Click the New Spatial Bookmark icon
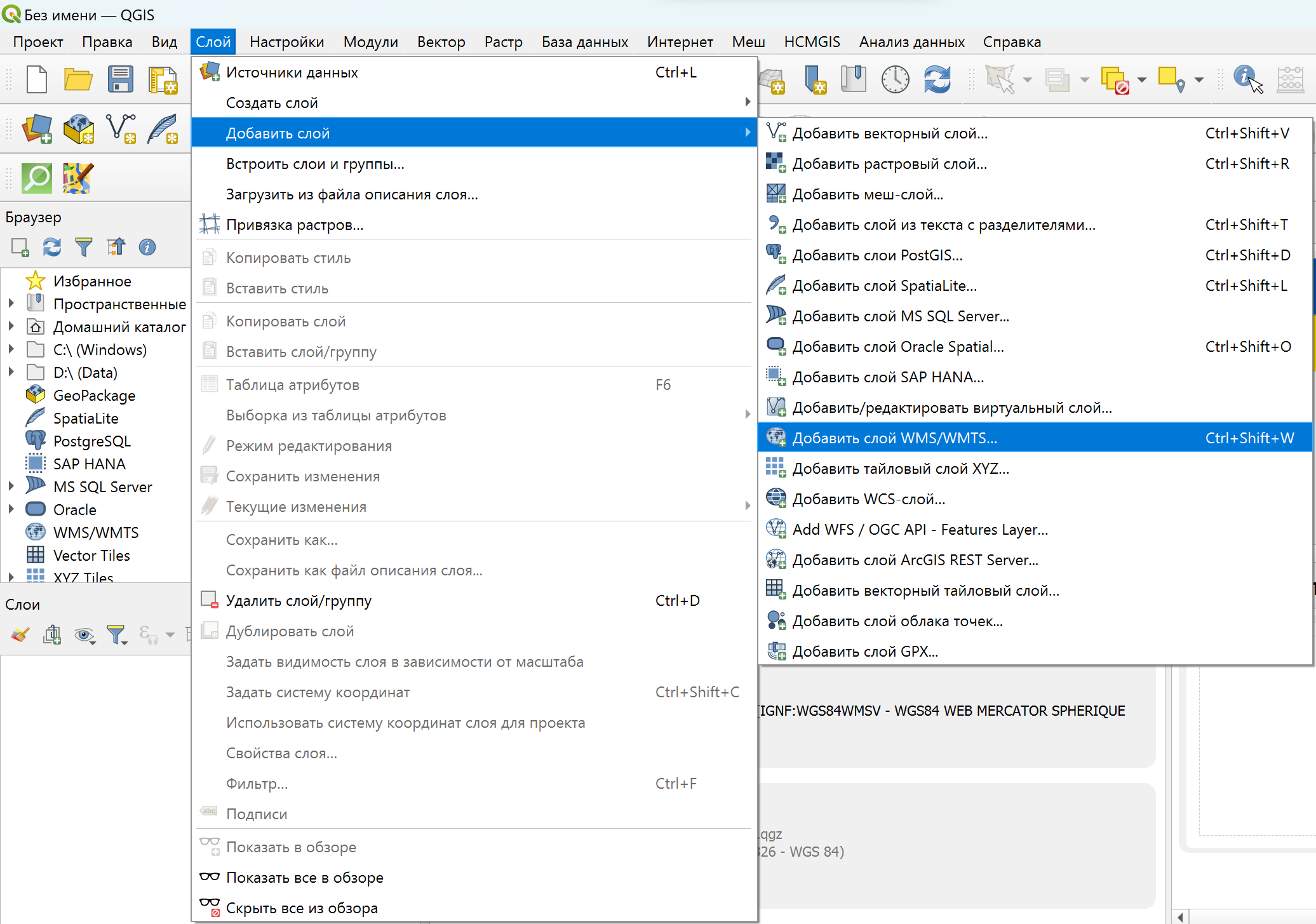Image resolution: width=1316 pixels, height=924 pixels. point(815,80)
